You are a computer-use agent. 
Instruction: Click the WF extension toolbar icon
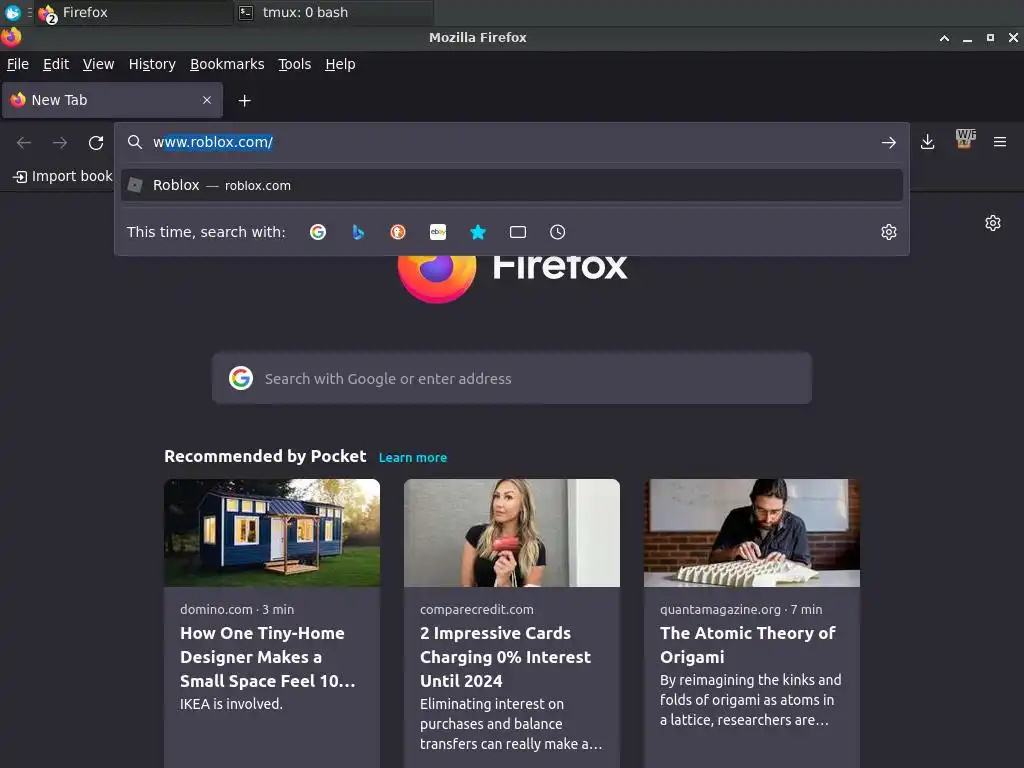[x=965, y=139]
